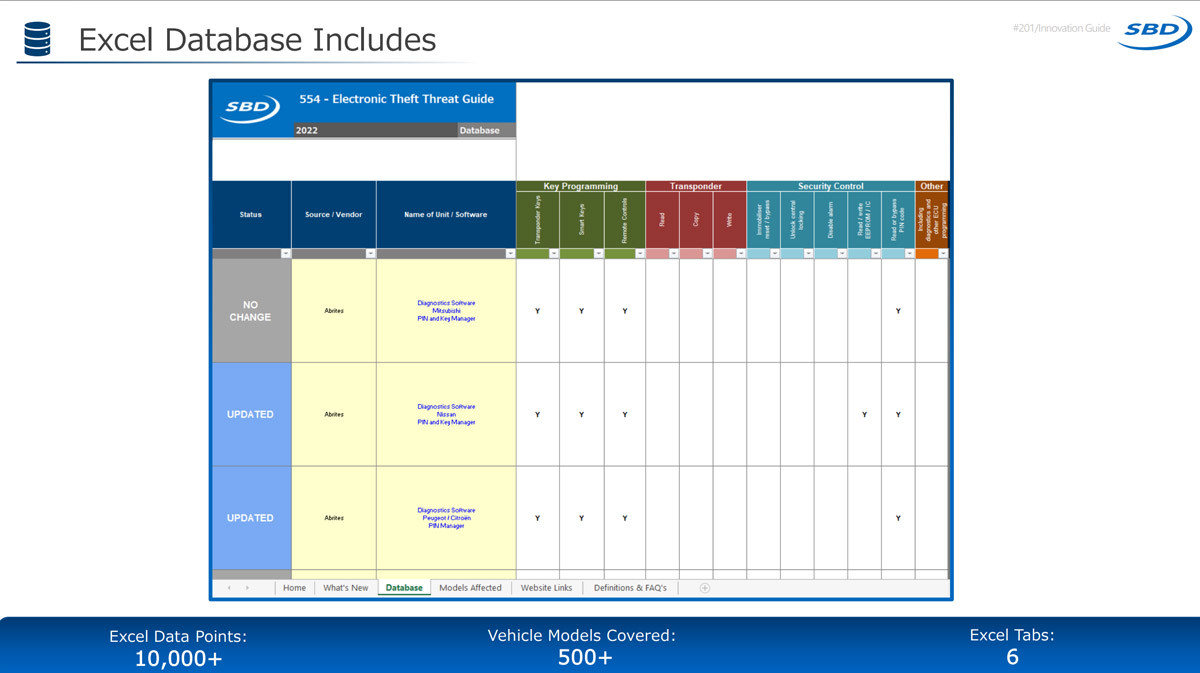
Task: Select Remote Controls Y cell in Peugeot row
Action: 625,518
